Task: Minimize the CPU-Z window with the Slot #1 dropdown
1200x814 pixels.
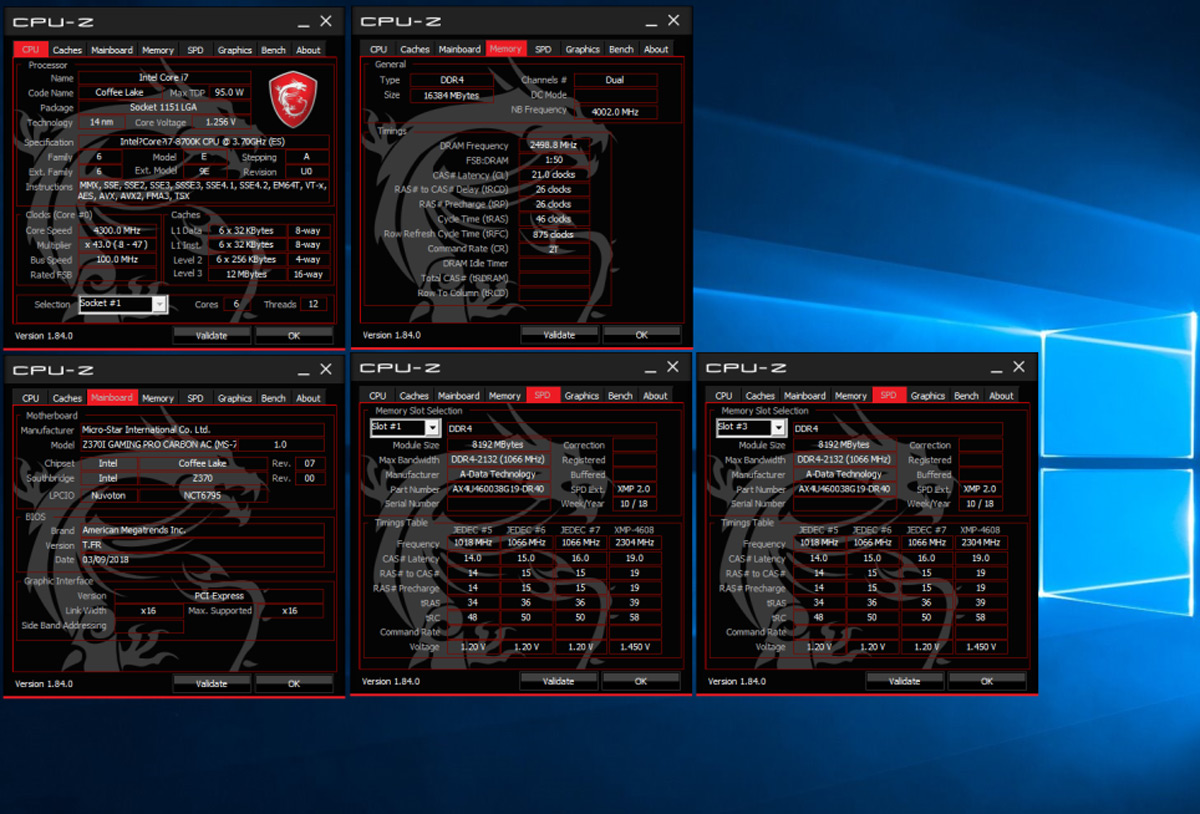Action: pyautogui.click(x=647, y=367)
